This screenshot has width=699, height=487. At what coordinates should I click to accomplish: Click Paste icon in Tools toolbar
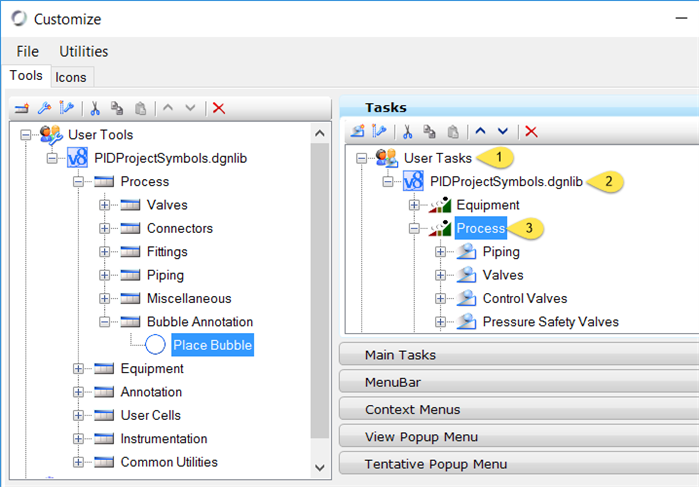point(140,108)
